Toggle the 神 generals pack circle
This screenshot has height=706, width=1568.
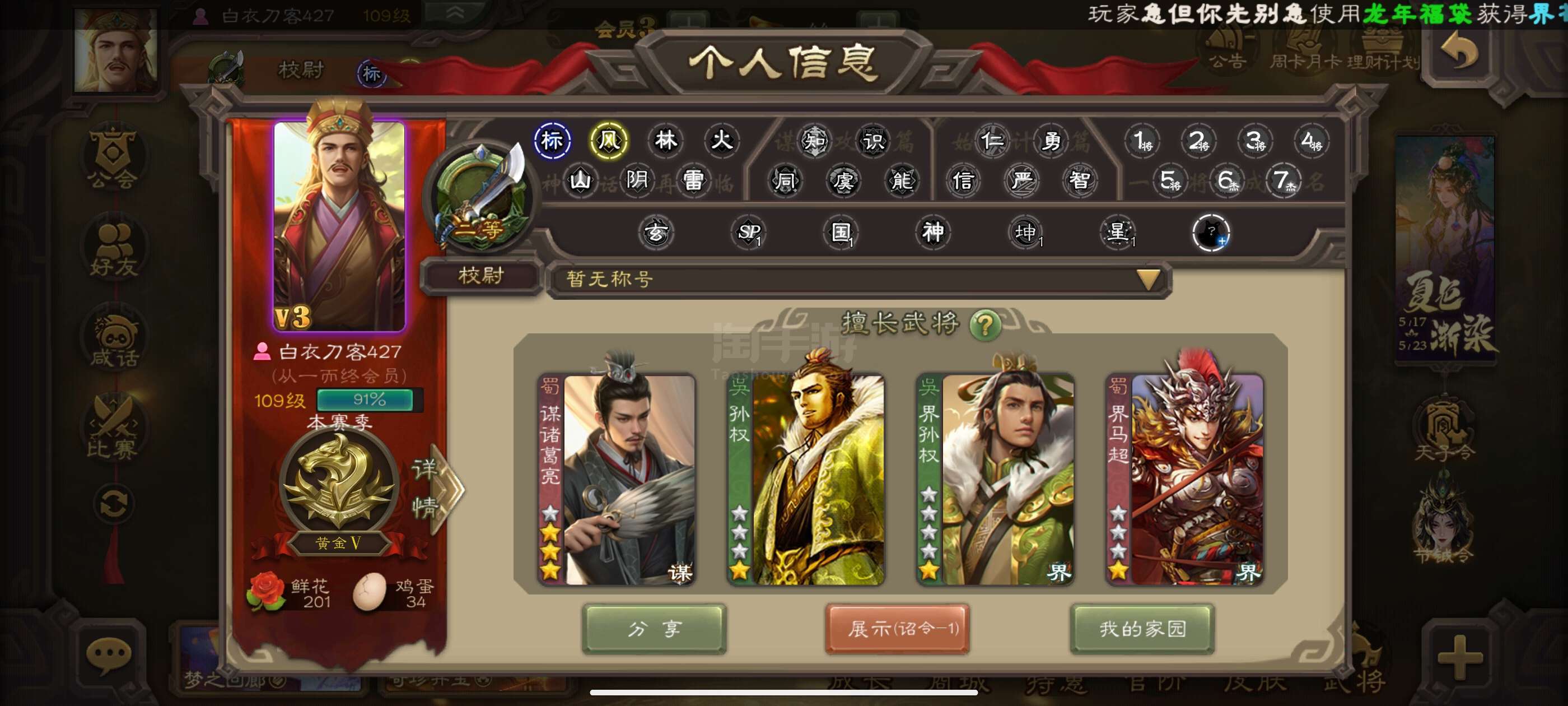[932, 231]
